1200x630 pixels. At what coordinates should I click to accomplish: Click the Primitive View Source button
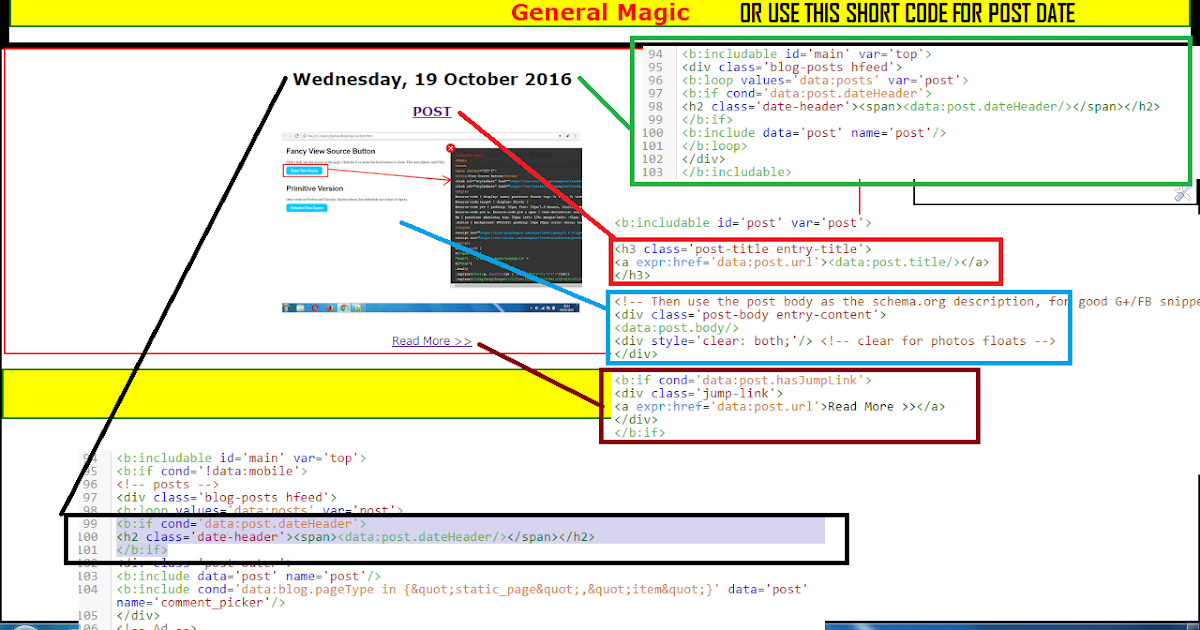(x=307, y=208)
